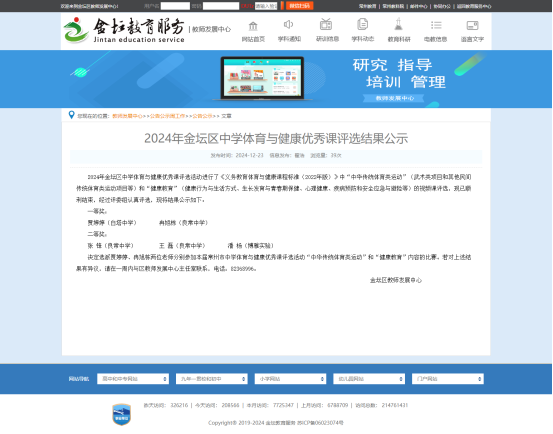Open the 公告公示 breadcrumb link
The width and height of the screenshot is (553, 434).
click(202, 116)
